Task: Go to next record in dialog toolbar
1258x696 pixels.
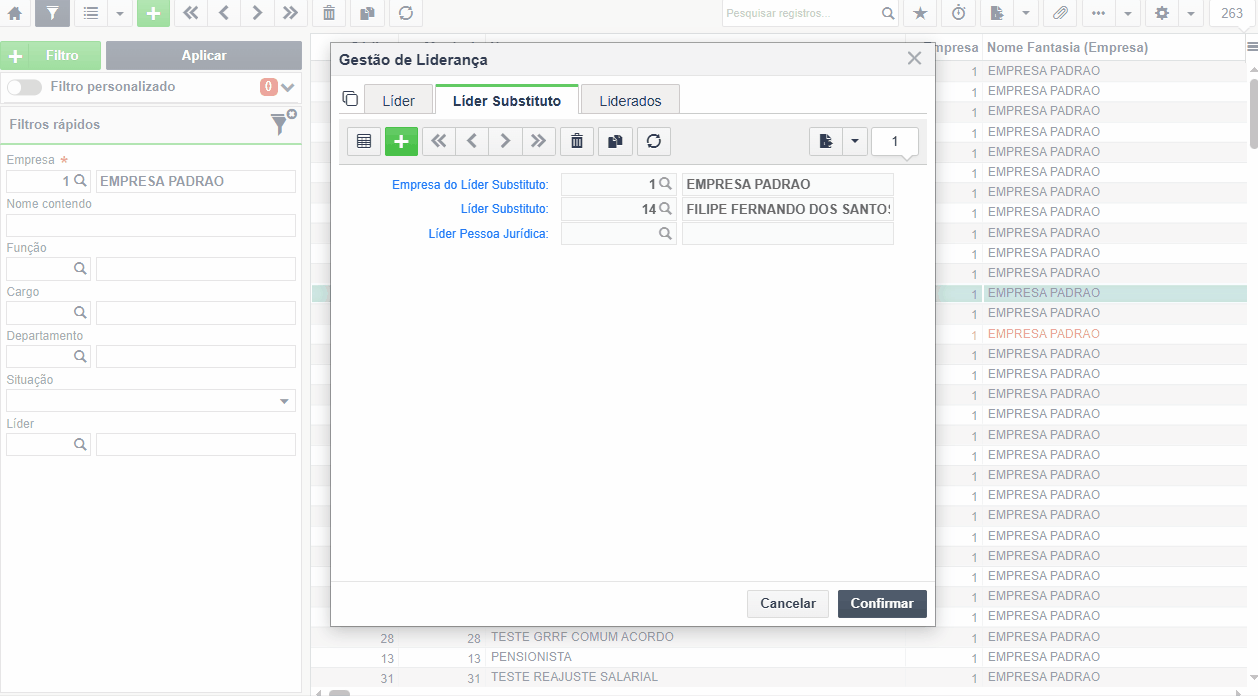Action: (505, 141)
